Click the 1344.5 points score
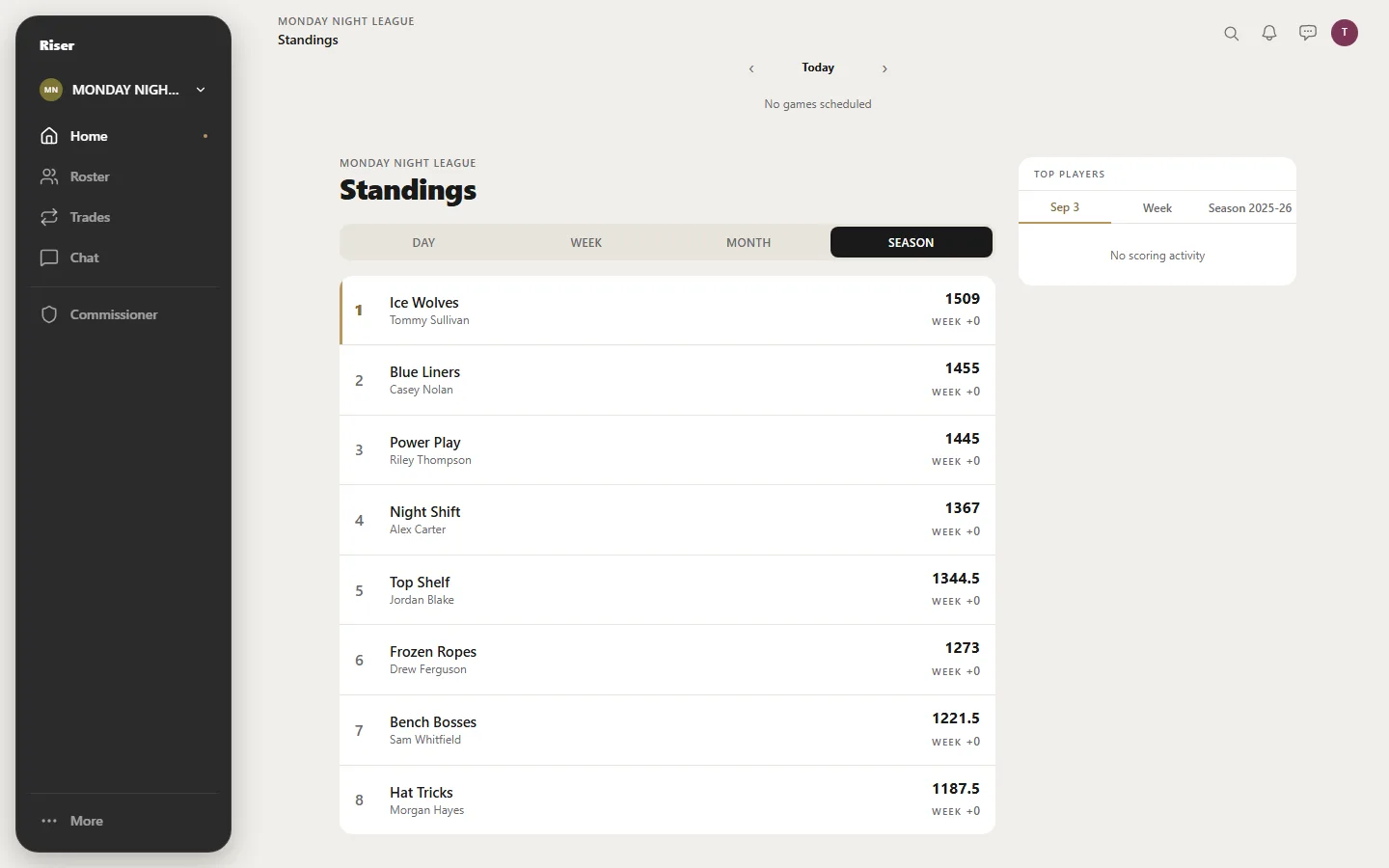 (x=956, y=579)
